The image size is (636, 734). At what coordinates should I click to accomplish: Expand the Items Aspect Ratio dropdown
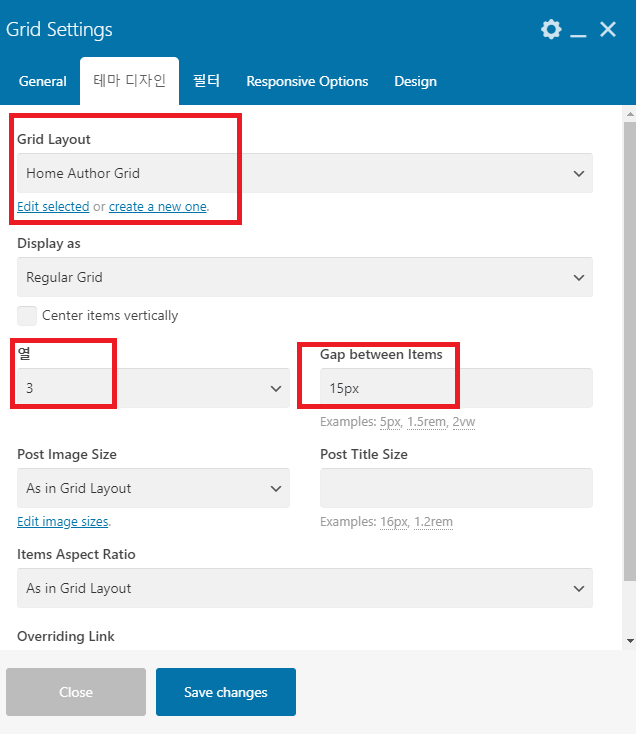coord(305,588)
